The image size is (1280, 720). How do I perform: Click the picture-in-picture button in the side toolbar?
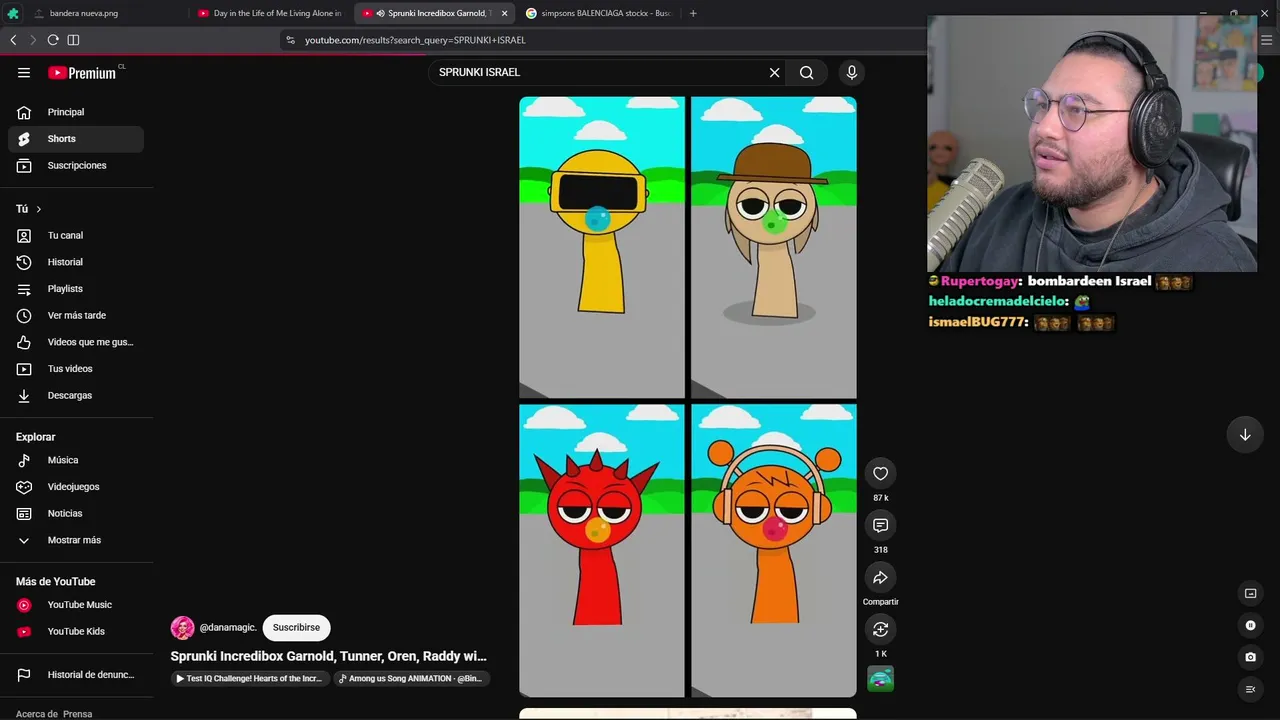(x=1250, y=593)
